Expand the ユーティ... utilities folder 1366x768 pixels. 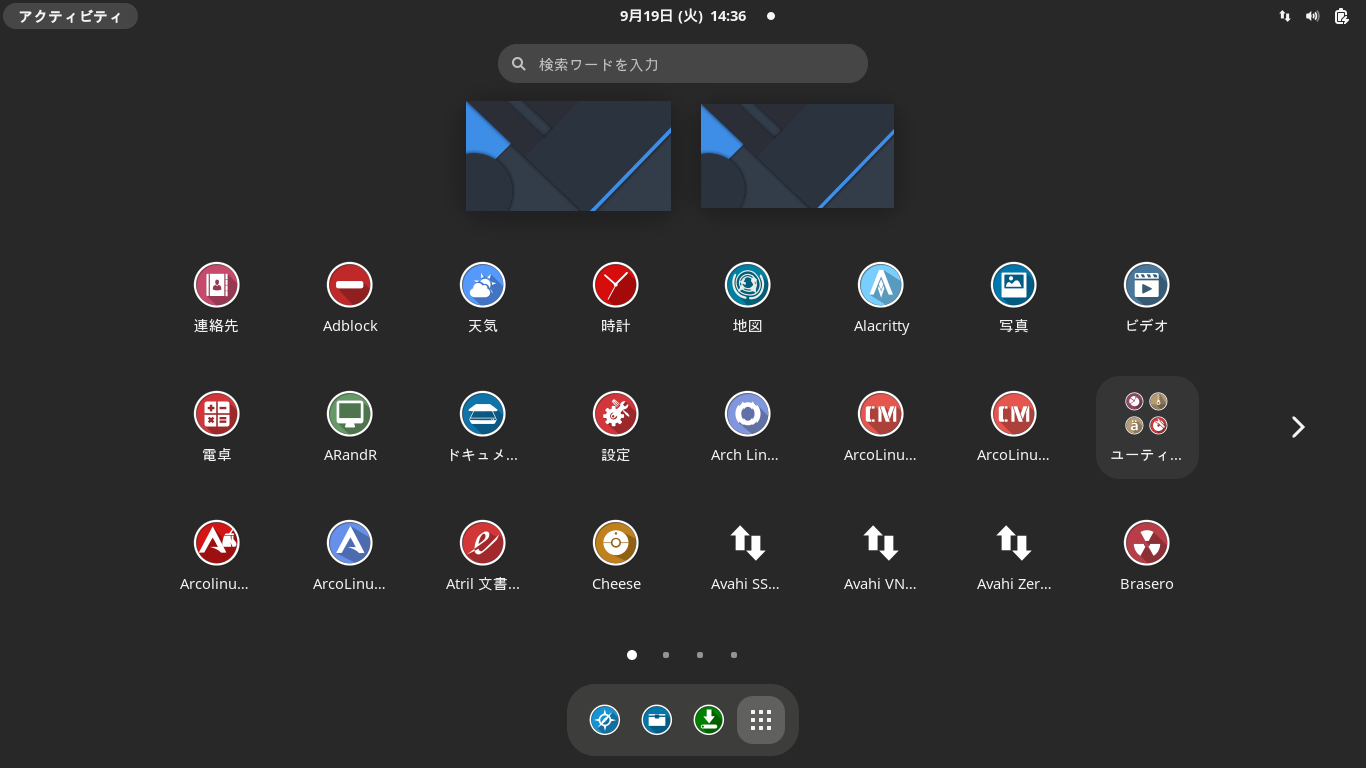click(1147, 427)
